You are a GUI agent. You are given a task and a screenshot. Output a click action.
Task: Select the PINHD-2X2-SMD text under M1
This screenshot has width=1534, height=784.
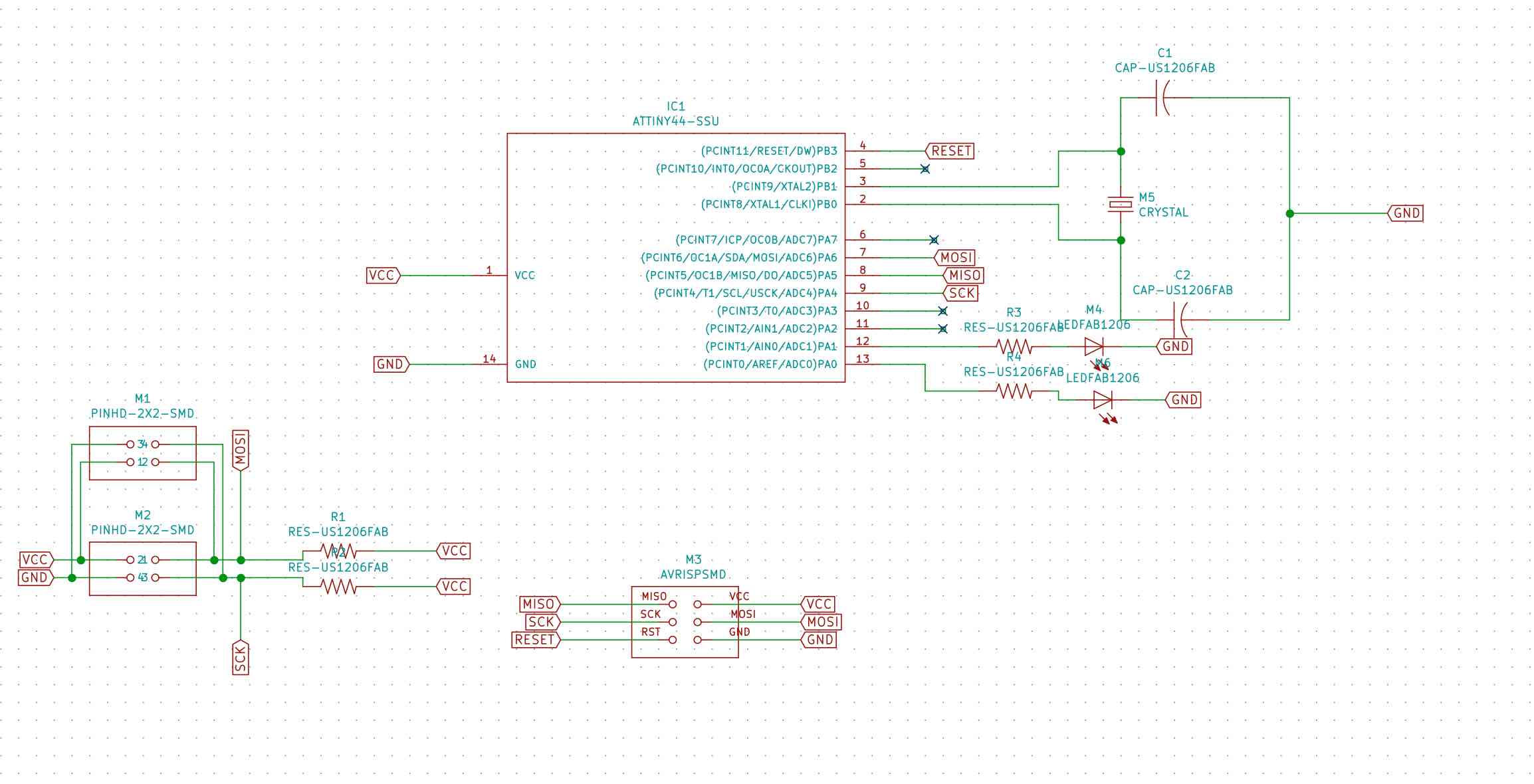[142, 413]
